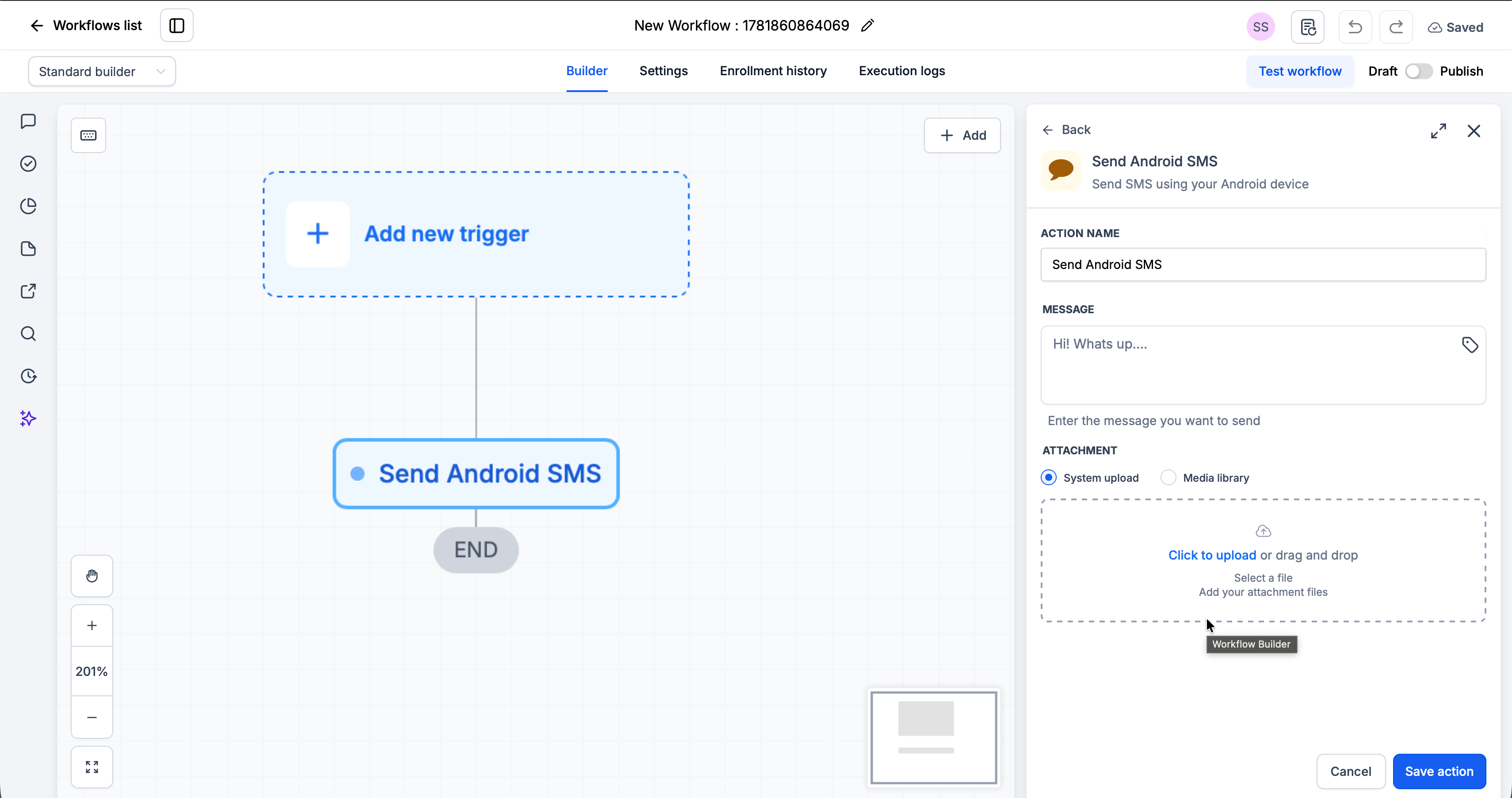Screen dimensions: 1512x798
Task: Zoom in with the plus button
Action: click(92, 625)
